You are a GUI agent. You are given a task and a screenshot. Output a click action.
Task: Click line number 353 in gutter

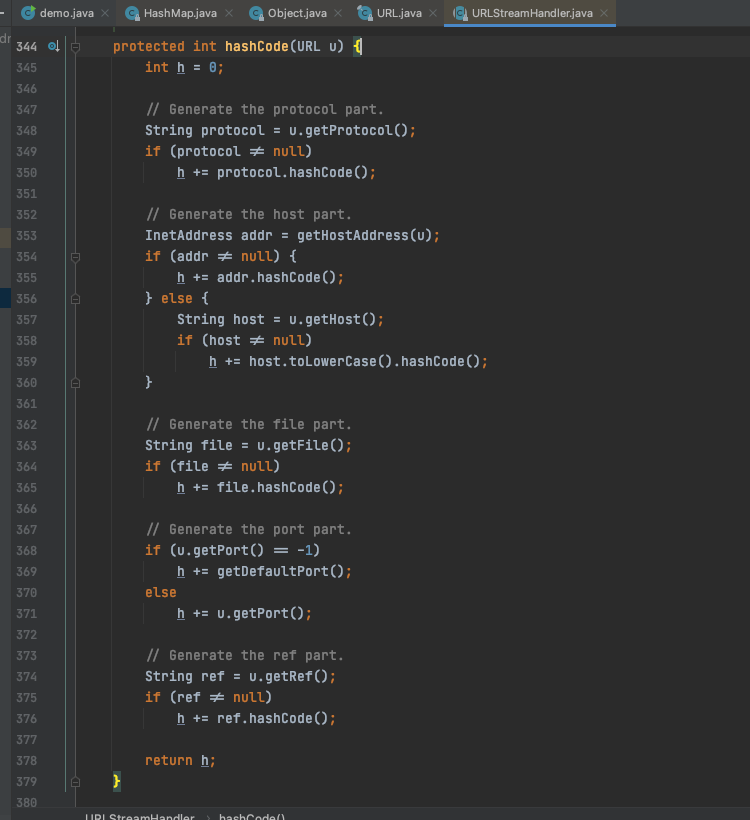27,236
